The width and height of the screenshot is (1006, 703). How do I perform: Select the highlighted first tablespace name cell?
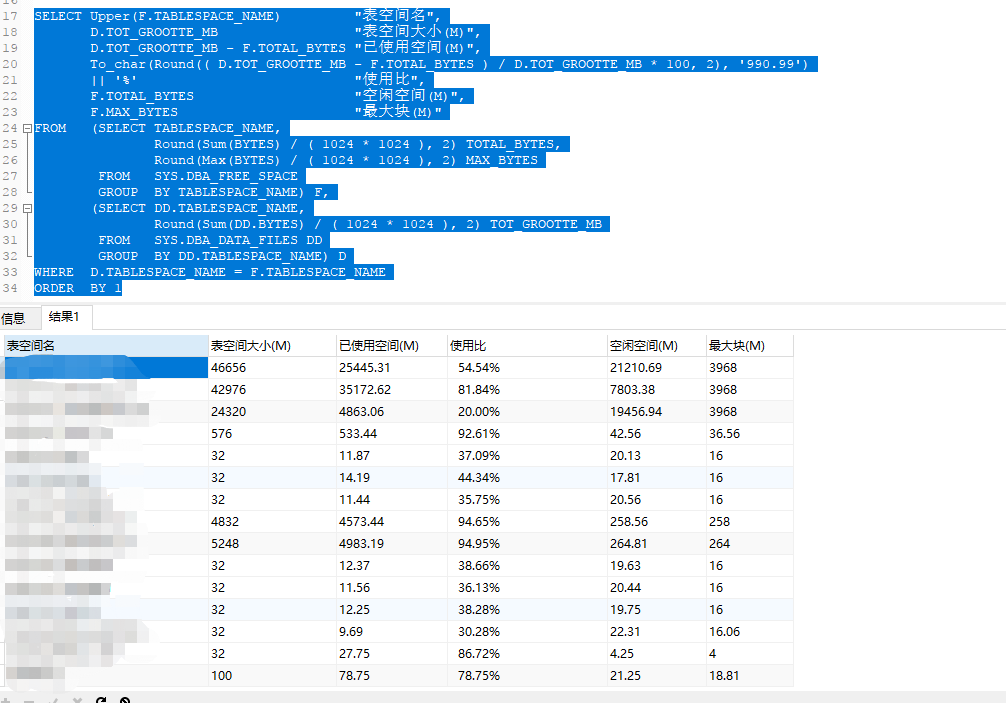pos(106,368)
